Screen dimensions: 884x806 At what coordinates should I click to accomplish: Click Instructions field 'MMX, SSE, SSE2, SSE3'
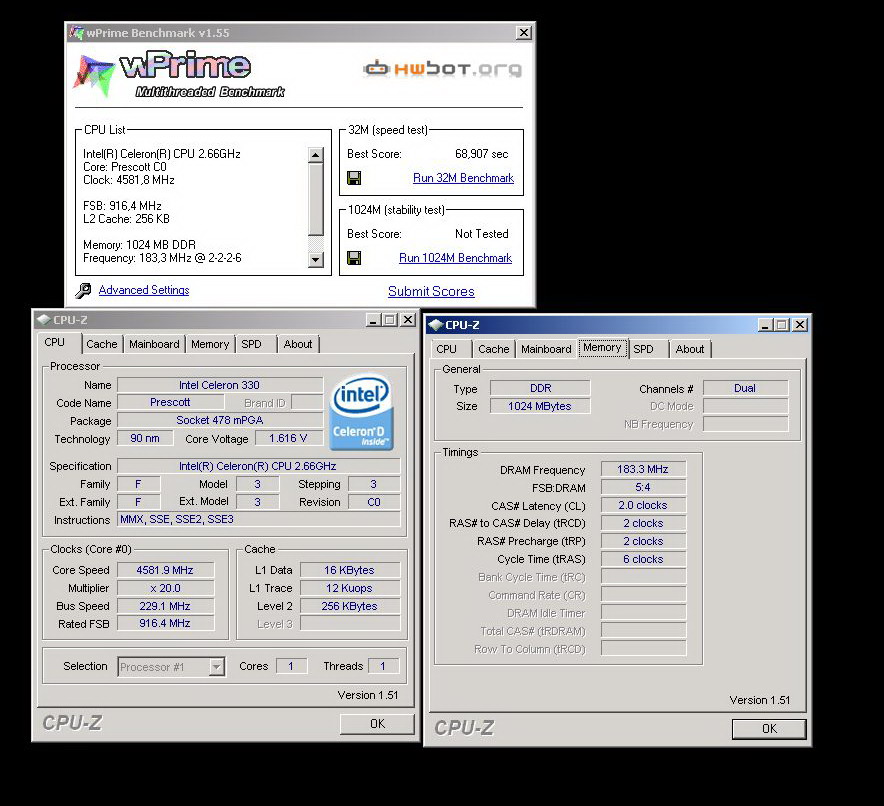(x=259, y=520)
